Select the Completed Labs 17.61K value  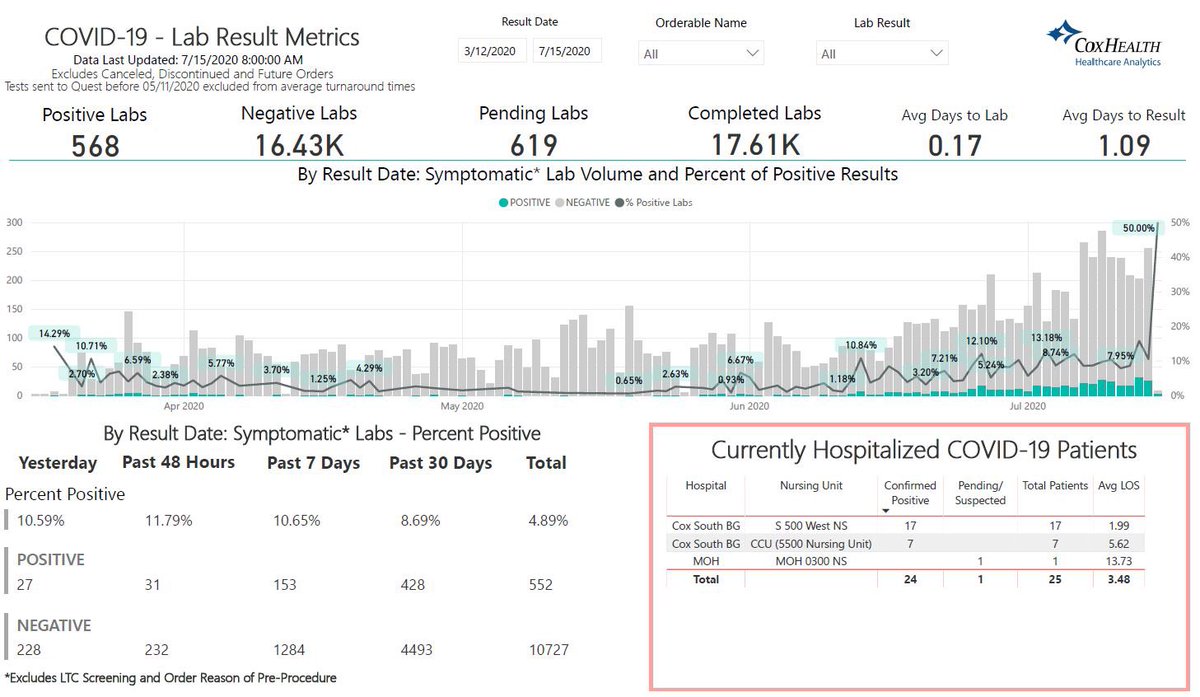[755, 146]
